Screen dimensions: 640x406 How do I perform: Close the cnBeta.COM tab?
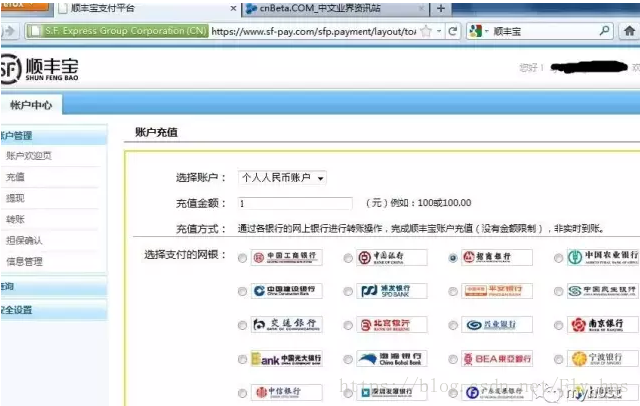tap(422, 8)
